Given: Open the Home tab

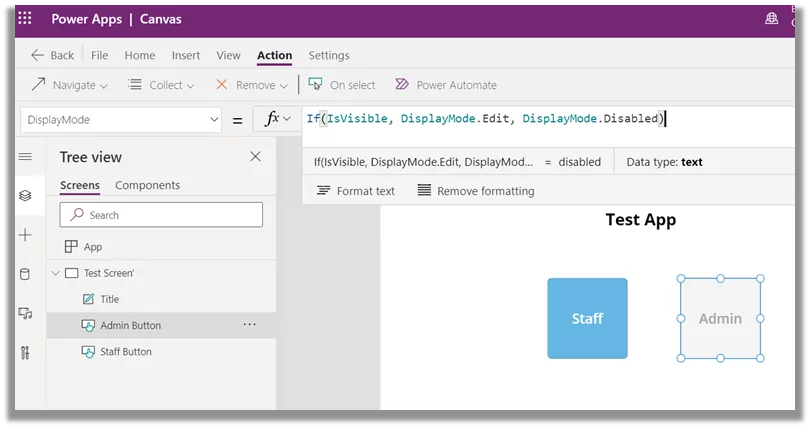Looking at the screenshot, I should coord(139,55).
